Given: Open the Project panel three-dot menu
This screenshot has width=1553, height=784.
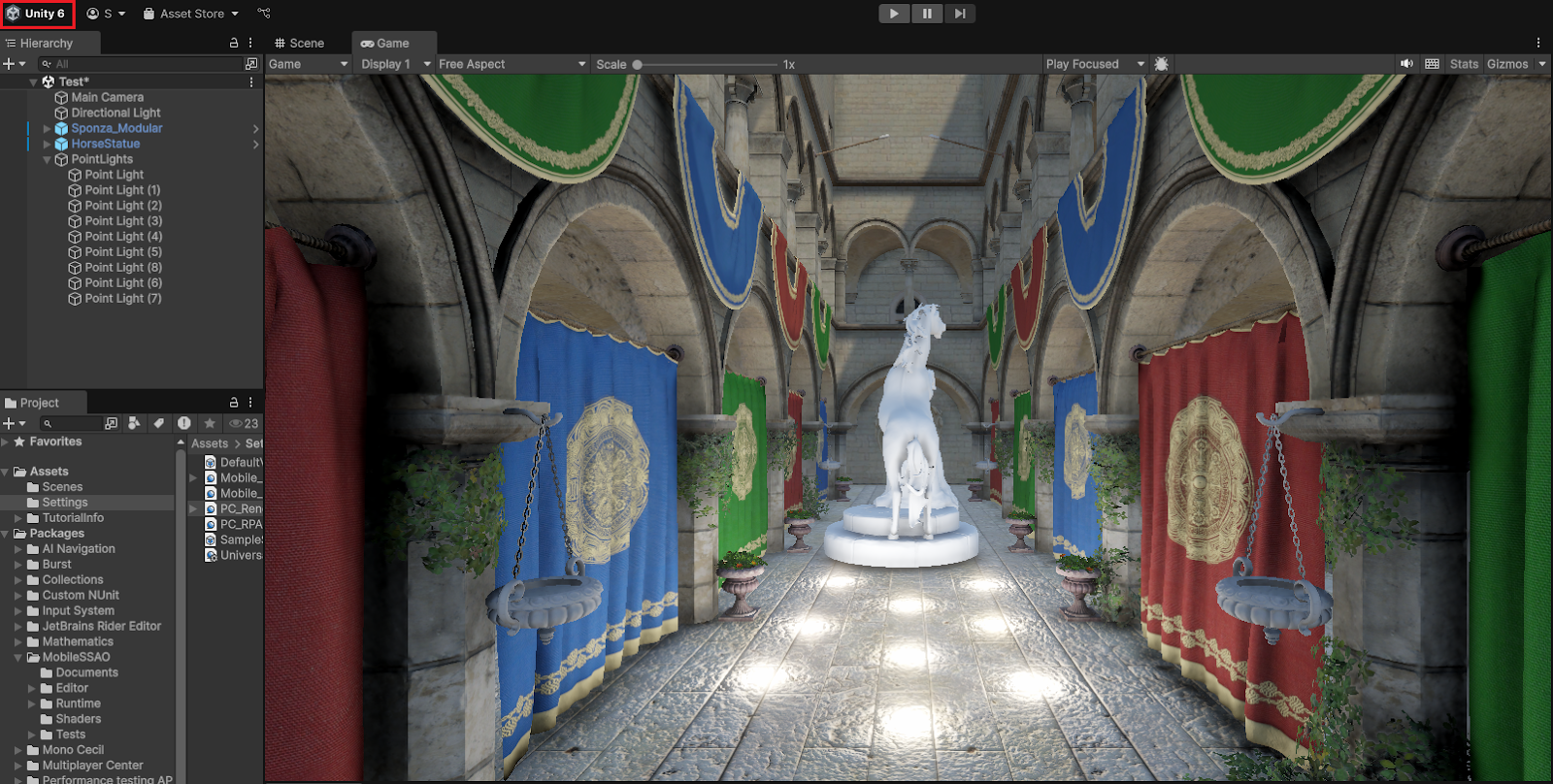Looking at the screenshot, I should [x=250, y=402].
